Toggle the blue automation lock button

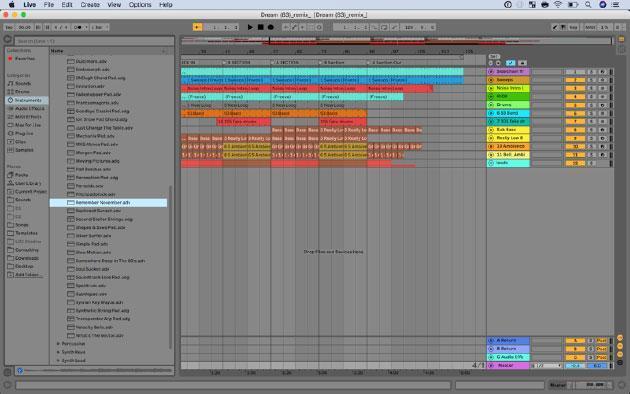(x=510, y=63)
